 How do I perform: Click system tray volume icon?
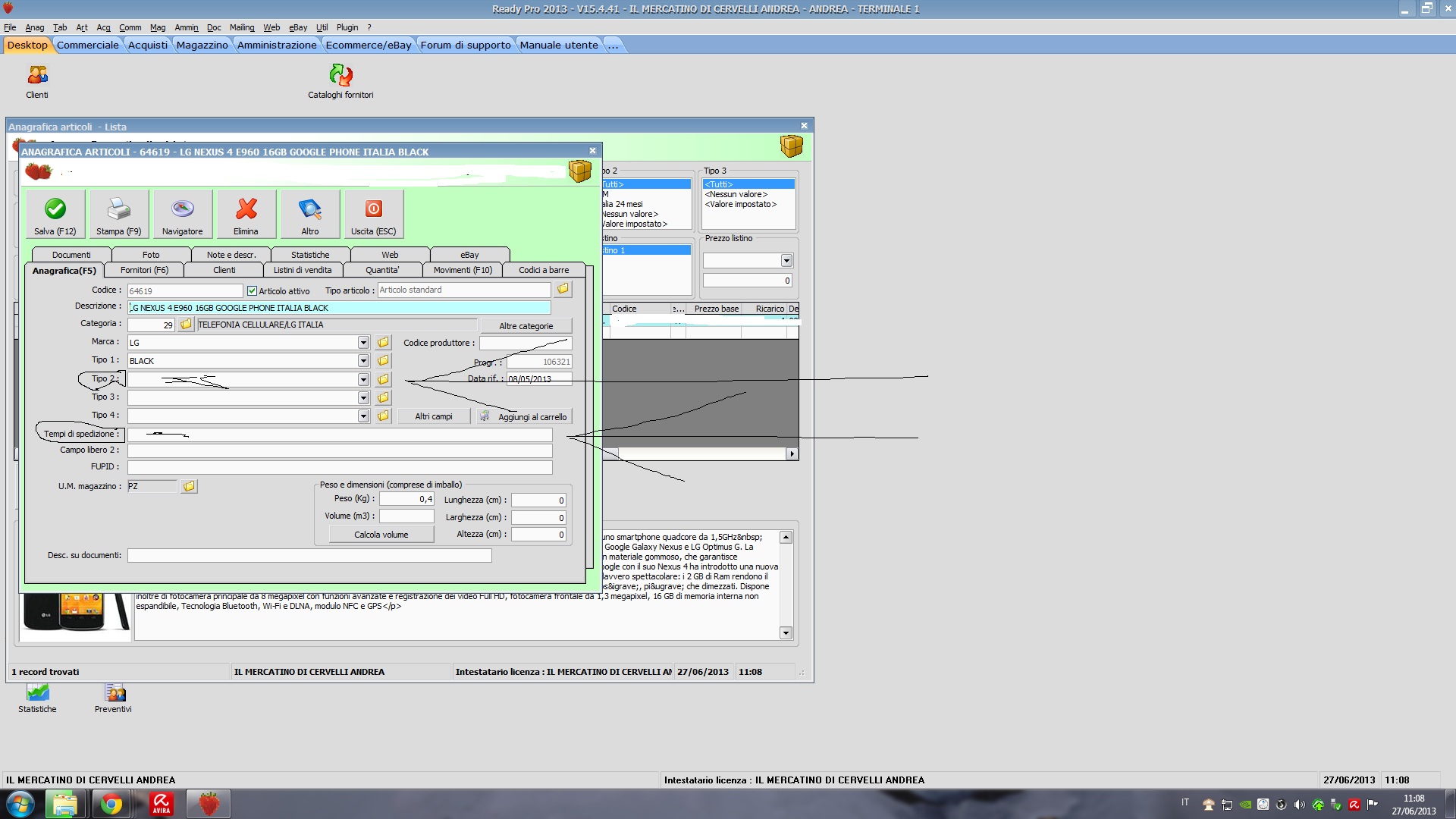[x=1300, y=805]
